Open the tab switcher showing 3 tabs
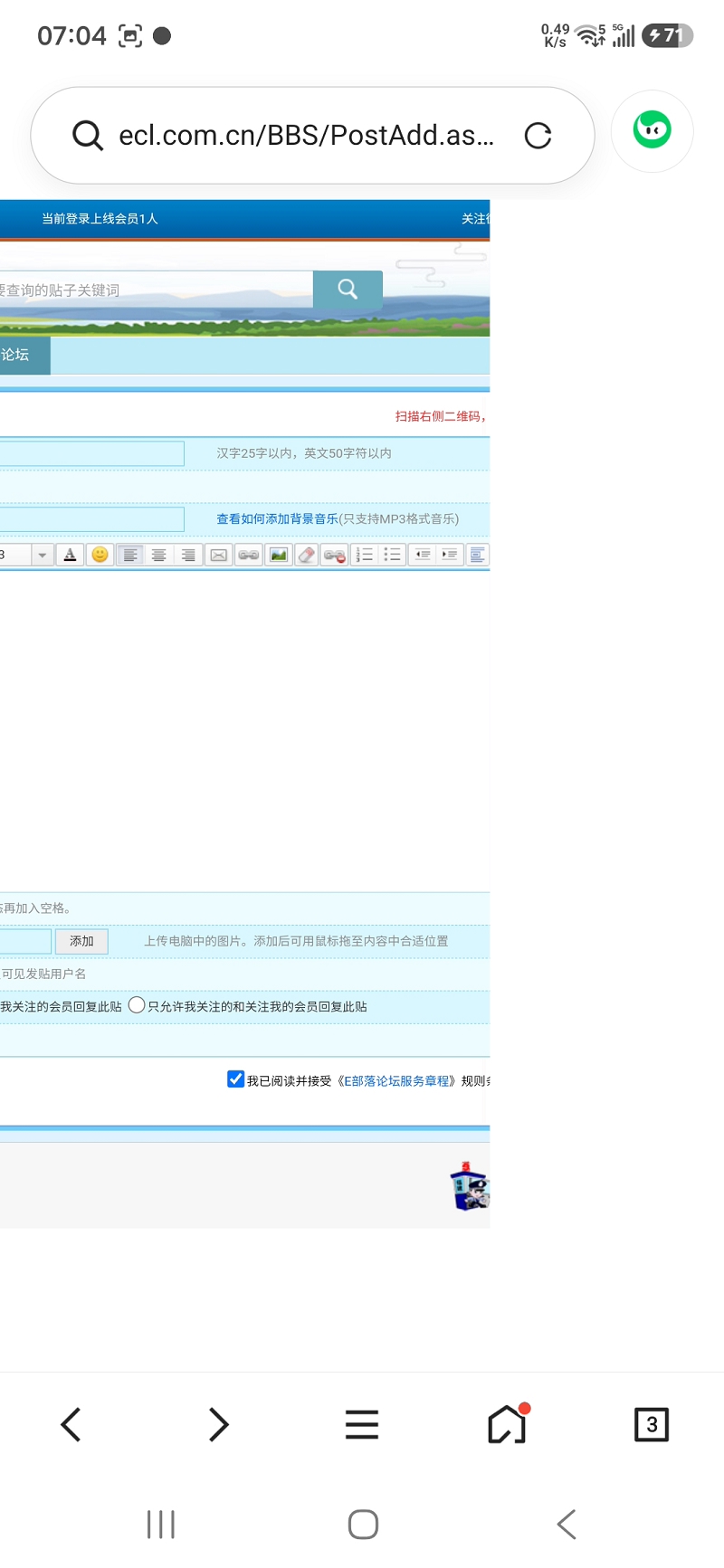The width and height of the screenshot is (724, 1568). click(652, 1424)
